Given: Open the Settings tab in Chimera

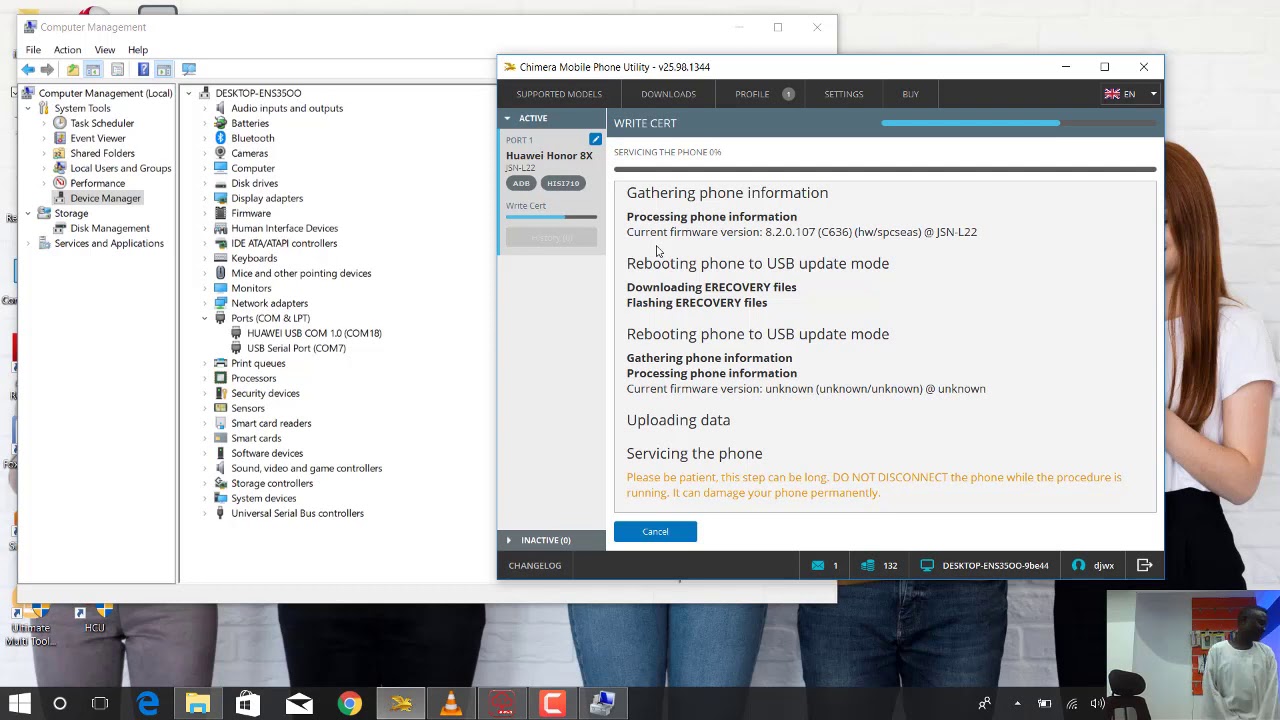Looking at the screenshot, I should tap(843, 94).
